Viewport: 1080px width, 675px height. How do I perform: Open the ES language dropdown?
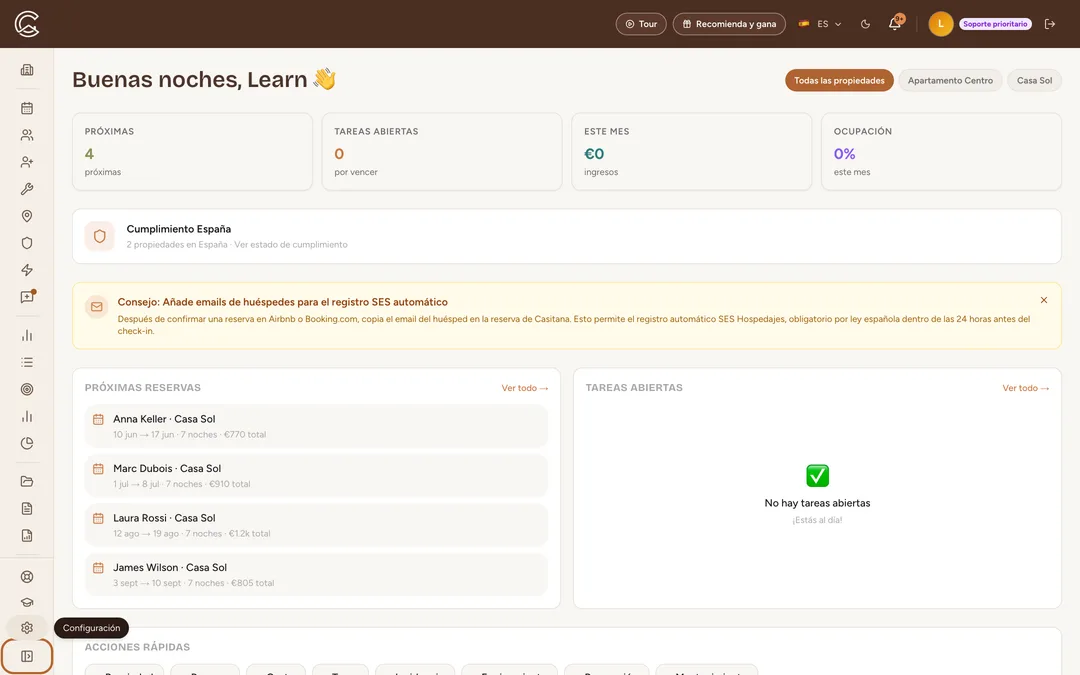click(820, 24)
